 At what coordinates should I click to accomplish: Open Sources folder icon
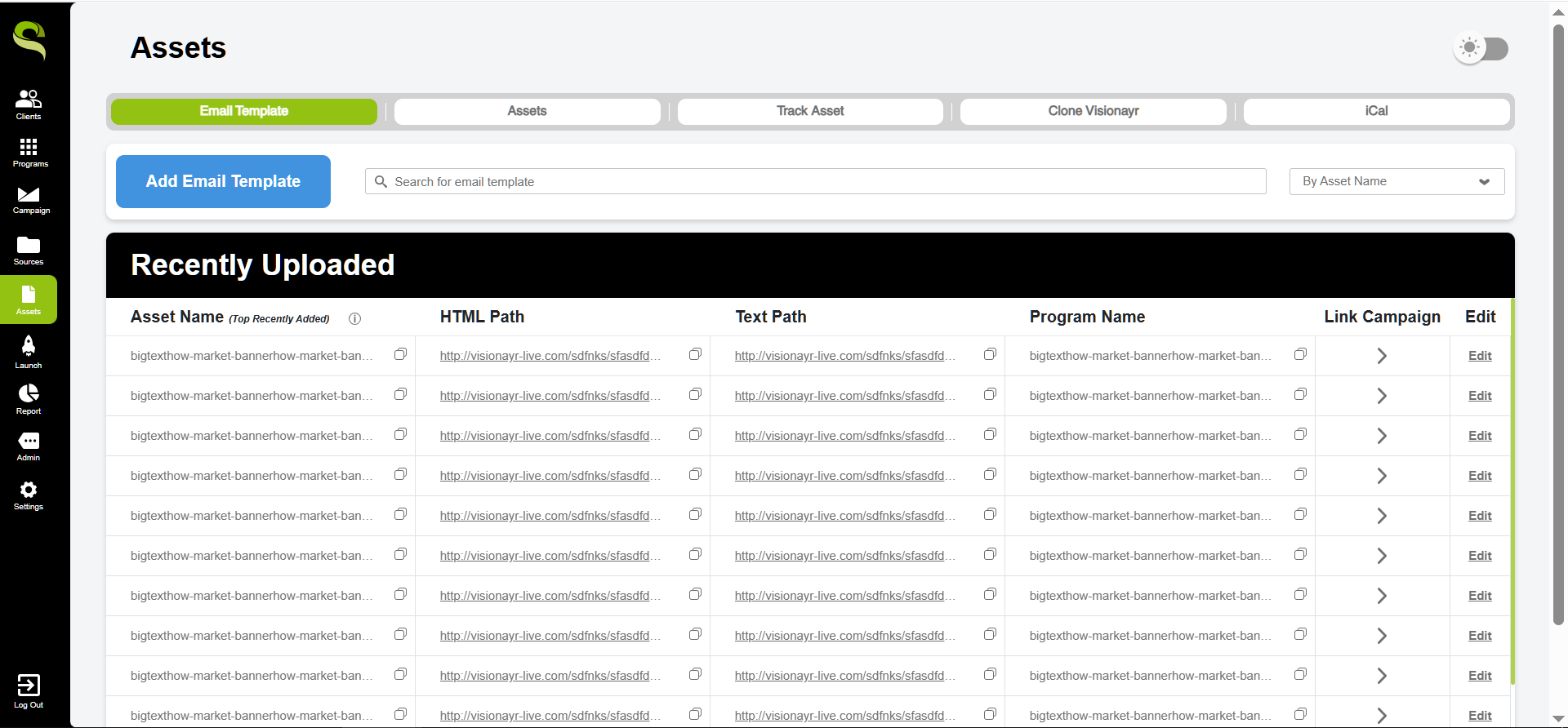(x=29, y=250)
